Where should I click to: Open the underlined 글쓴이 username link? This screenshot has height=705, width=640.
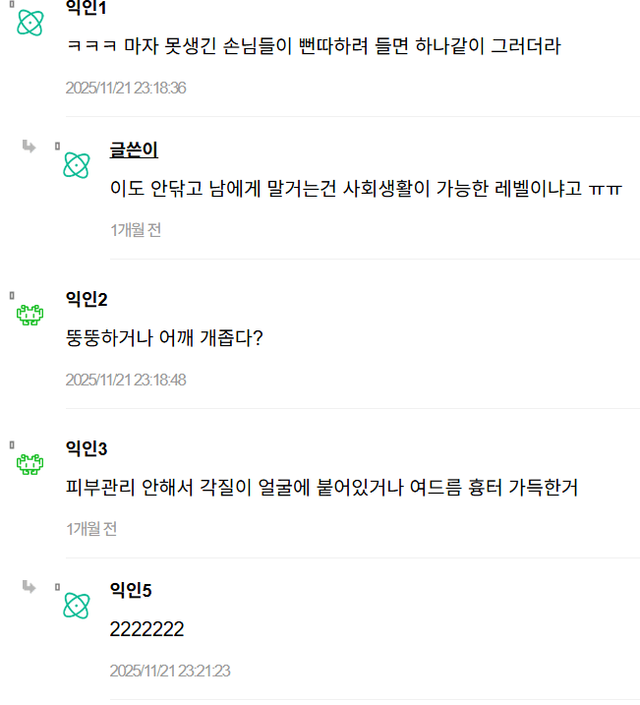coord(134,150)
